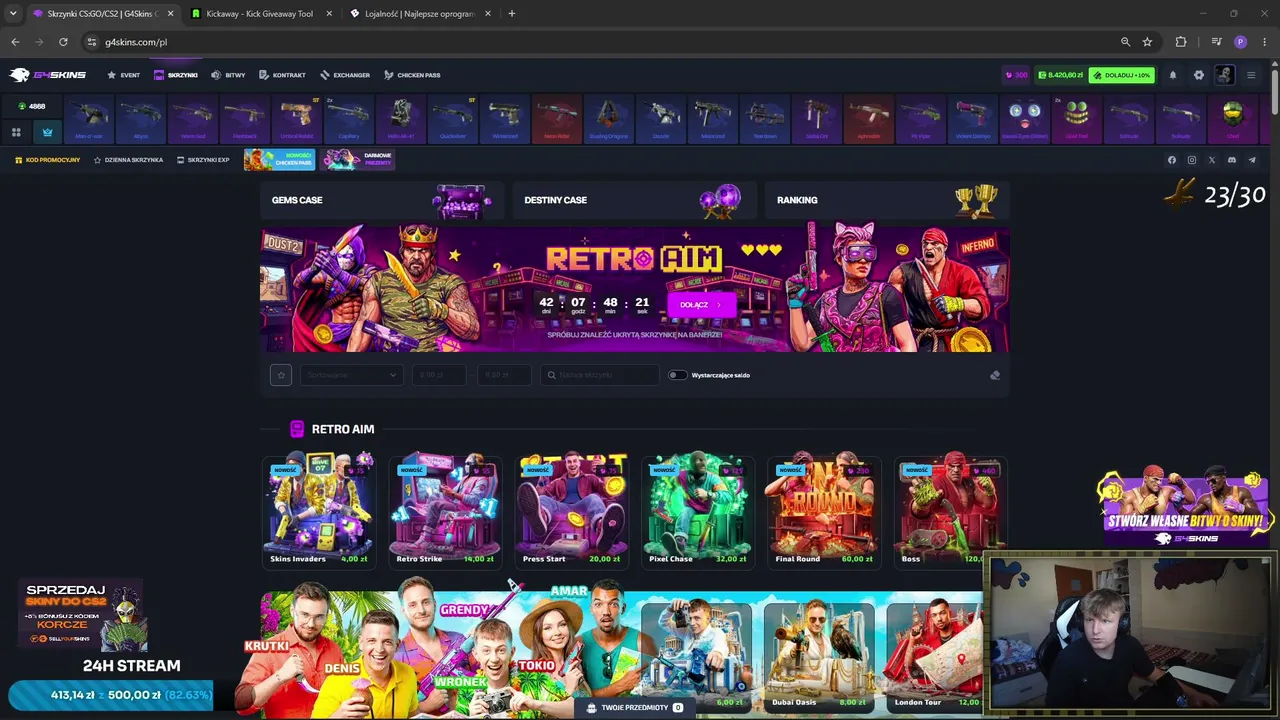Click the favorites star filter button
Screen dimensions: 1280x720
[x=280, y=375]
